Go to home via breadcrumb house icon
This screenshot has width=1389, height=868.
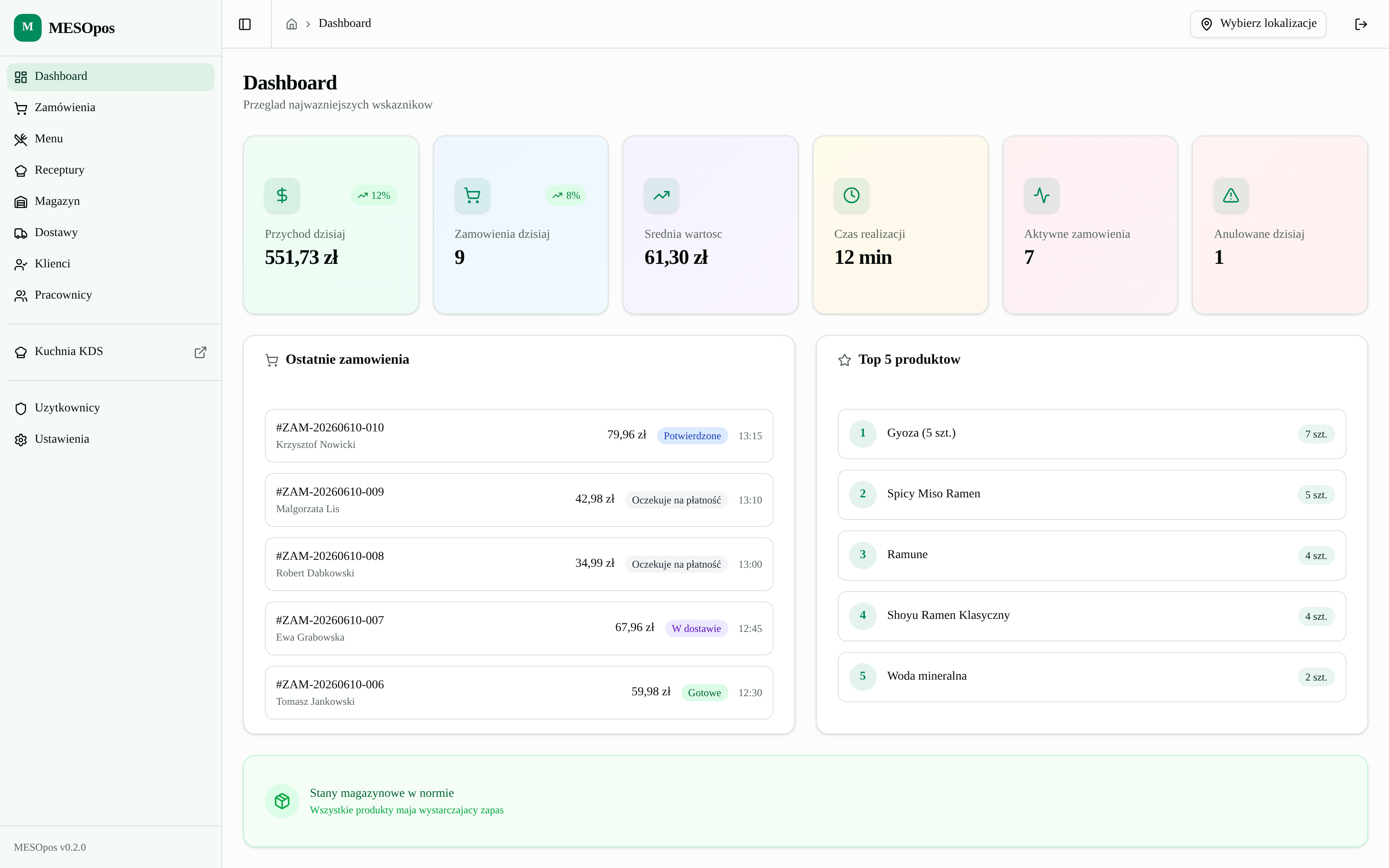292,24
